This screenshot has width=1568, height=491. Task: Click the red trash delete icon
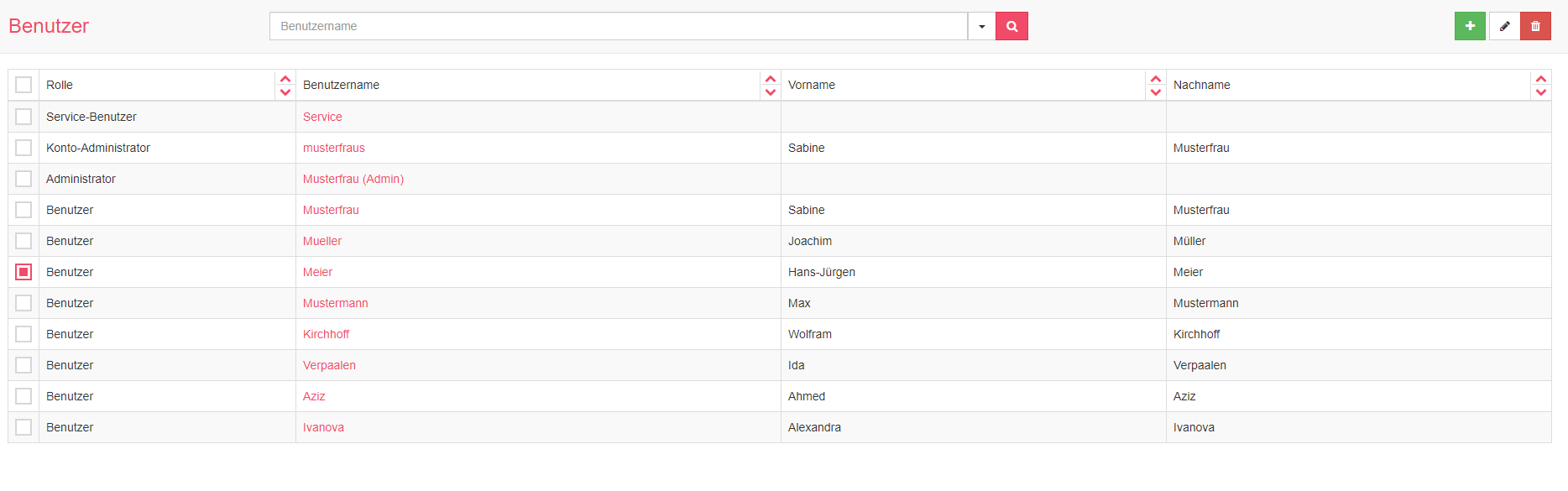(1535, 26)
